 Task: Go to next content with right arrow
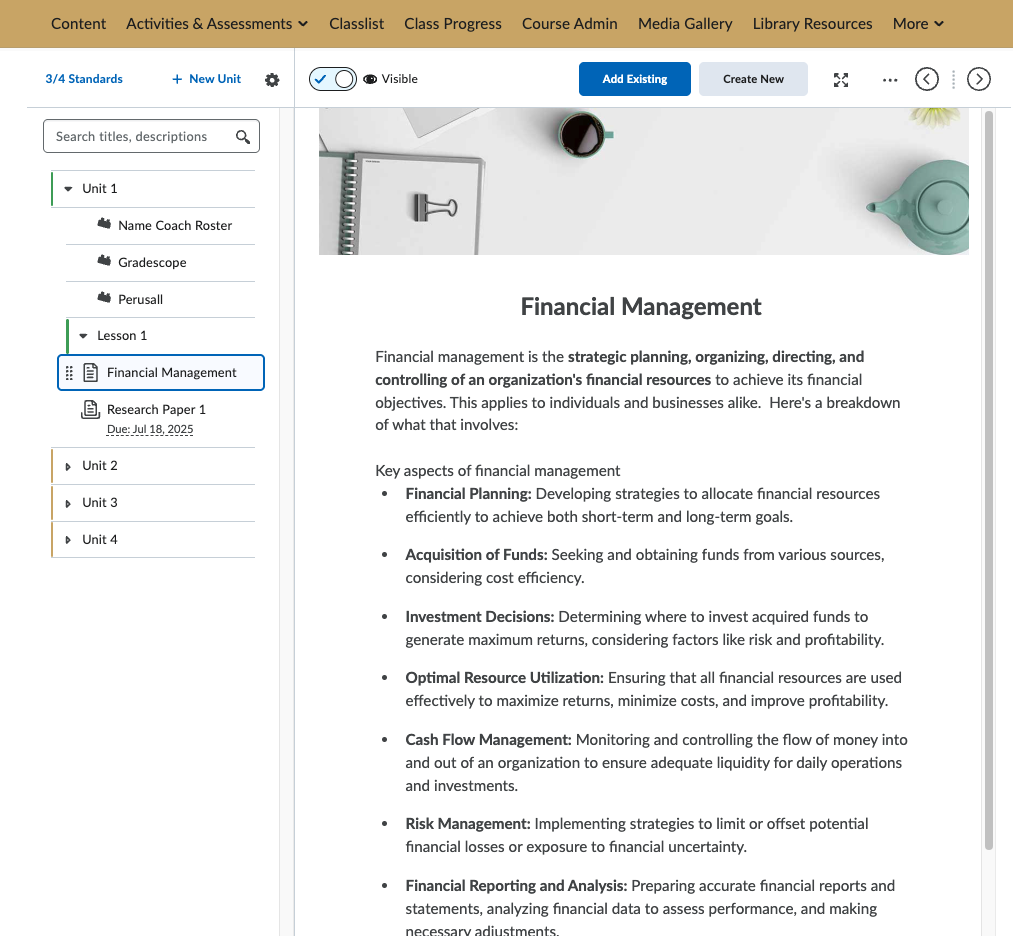pyautogui.click(x=979, y=79)
